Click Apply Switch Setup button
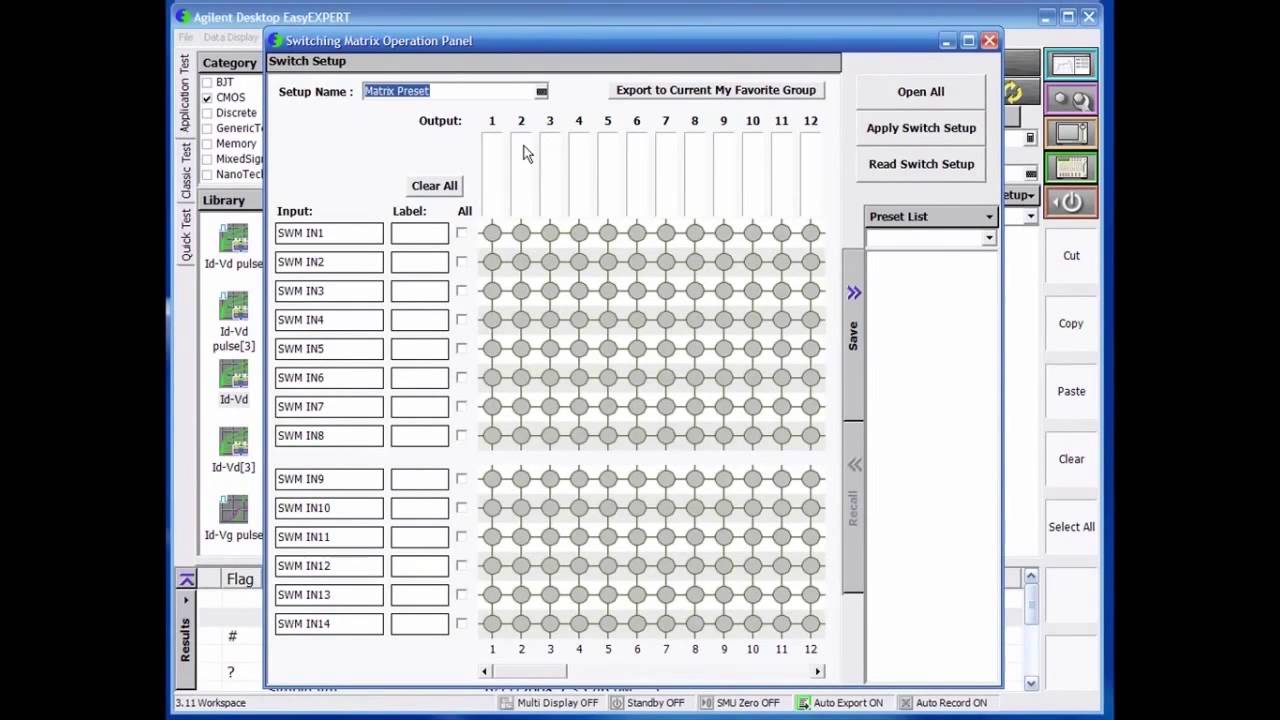This screenshot has width=1280, height=720. [921, 128]
